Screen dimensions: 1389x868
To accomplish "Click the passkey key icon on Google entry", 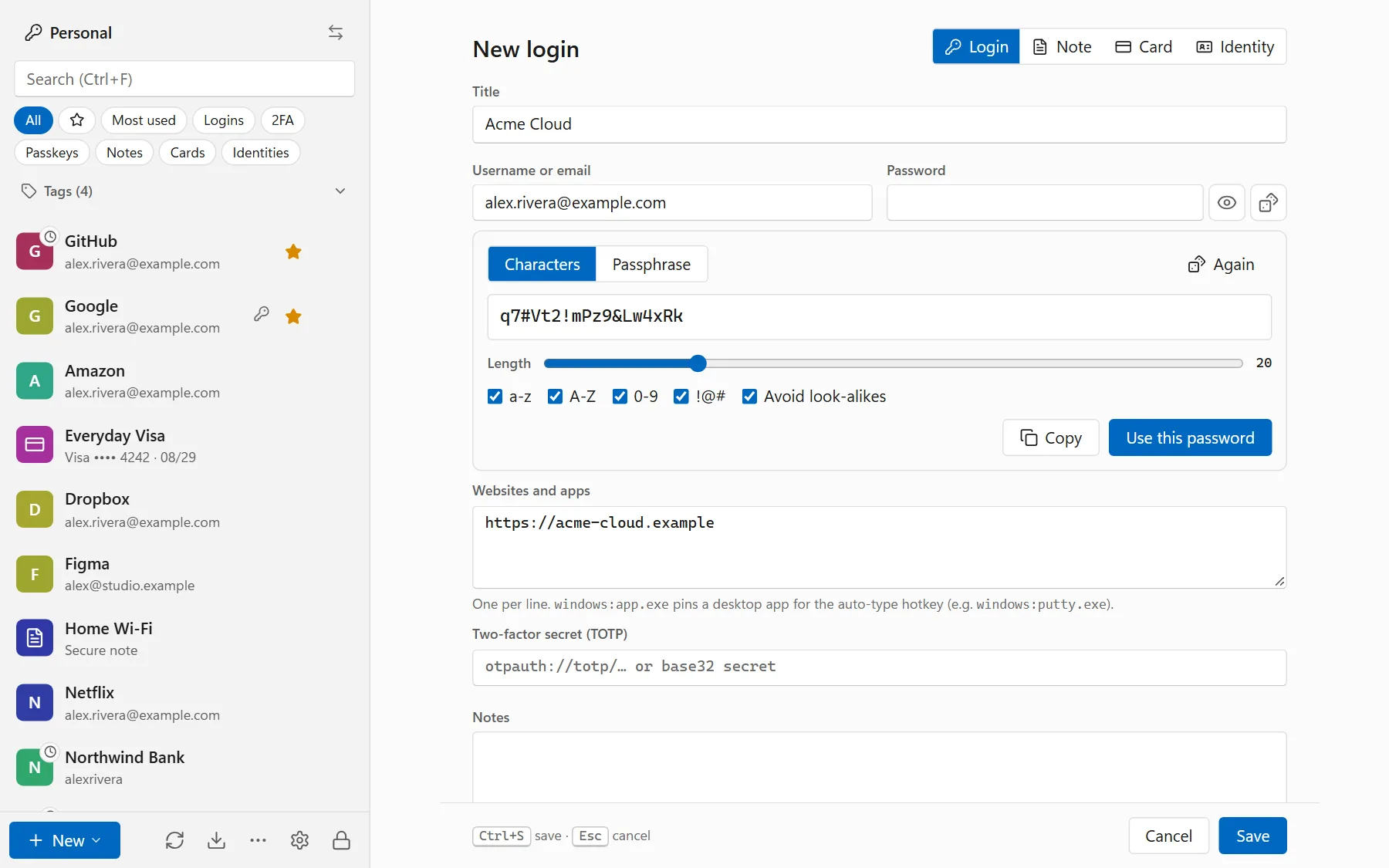I will pyautogui.click(x=262, y=314).
